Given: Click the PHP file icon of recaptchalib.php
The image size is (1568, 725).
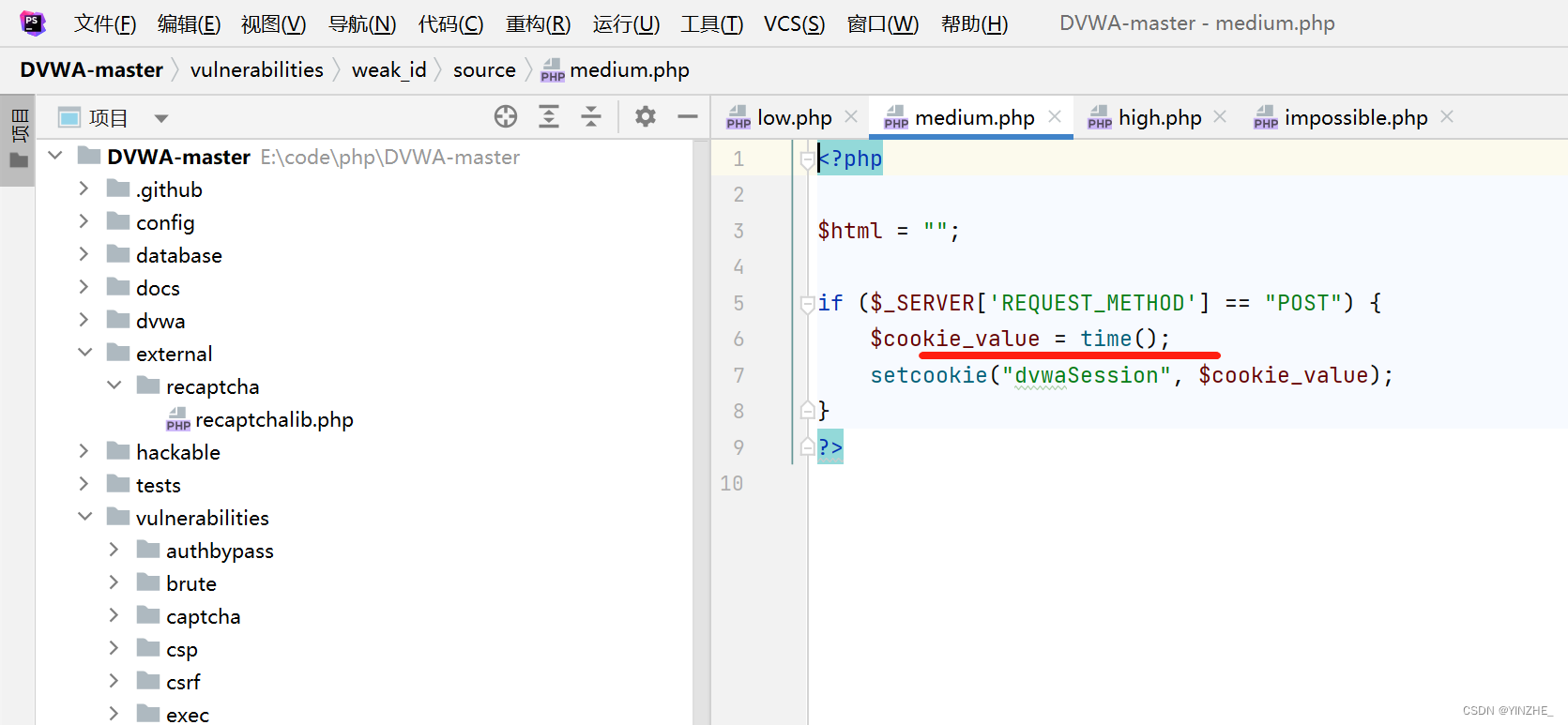Looking at the screenshot, I should click(x=178, y=419).
